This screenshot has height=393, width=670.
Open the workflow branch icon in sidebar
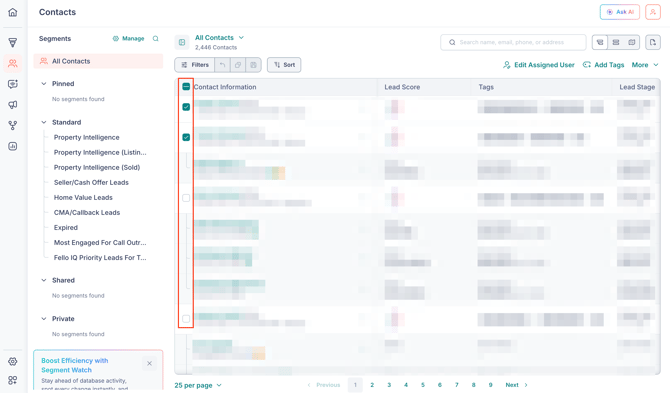(x=13, y=125)
